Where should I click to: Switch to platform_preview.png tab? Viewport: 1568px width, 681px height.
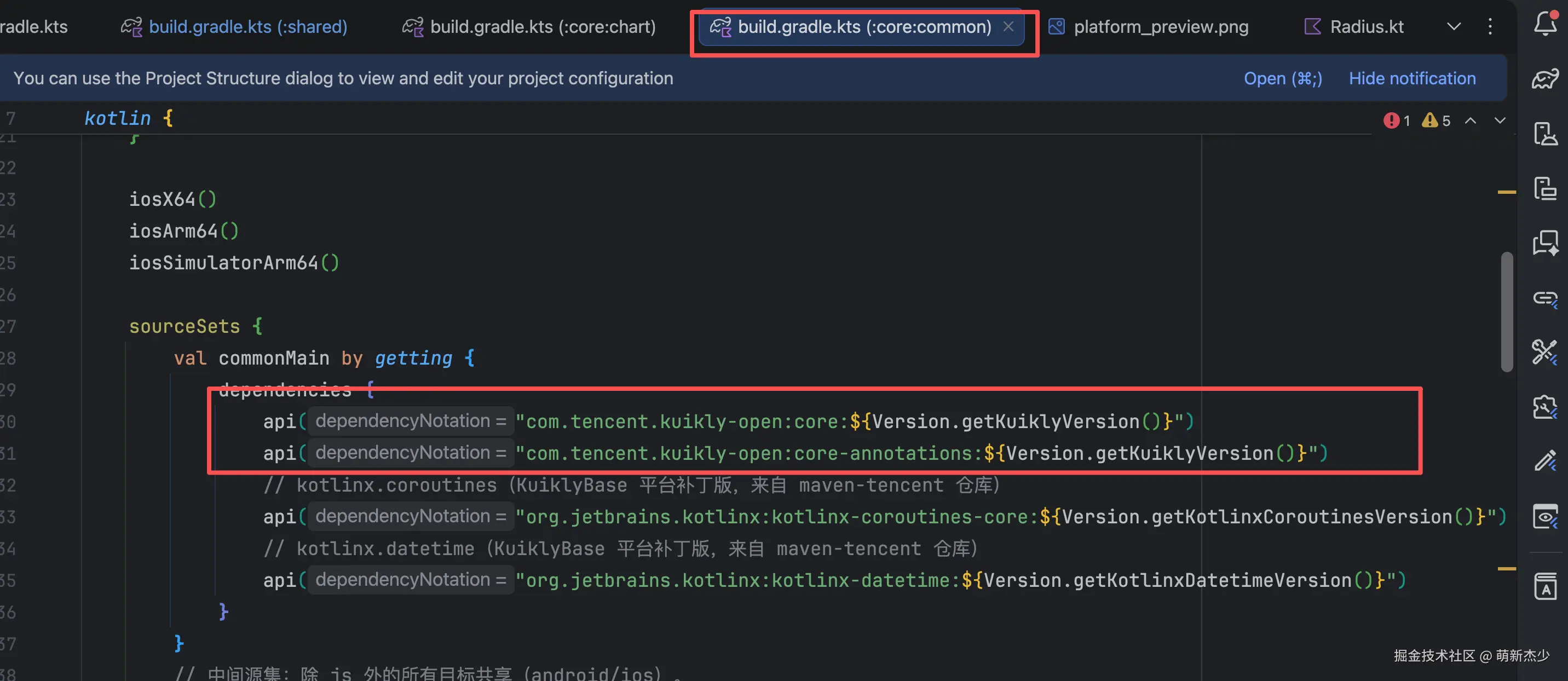point(1149,27)
